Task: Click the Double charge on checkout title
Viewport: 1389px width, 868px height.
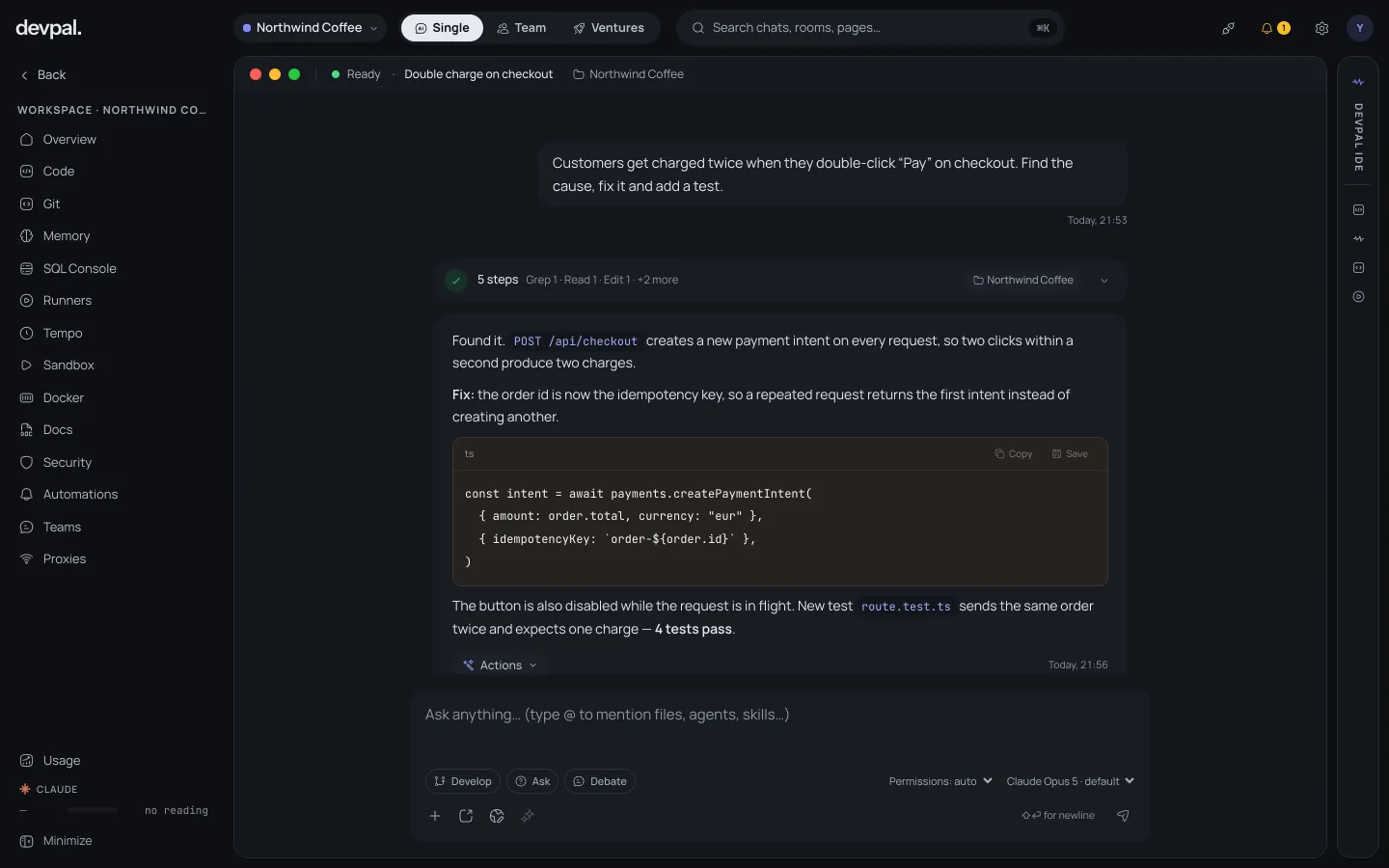Action: [x=478, y=75]
